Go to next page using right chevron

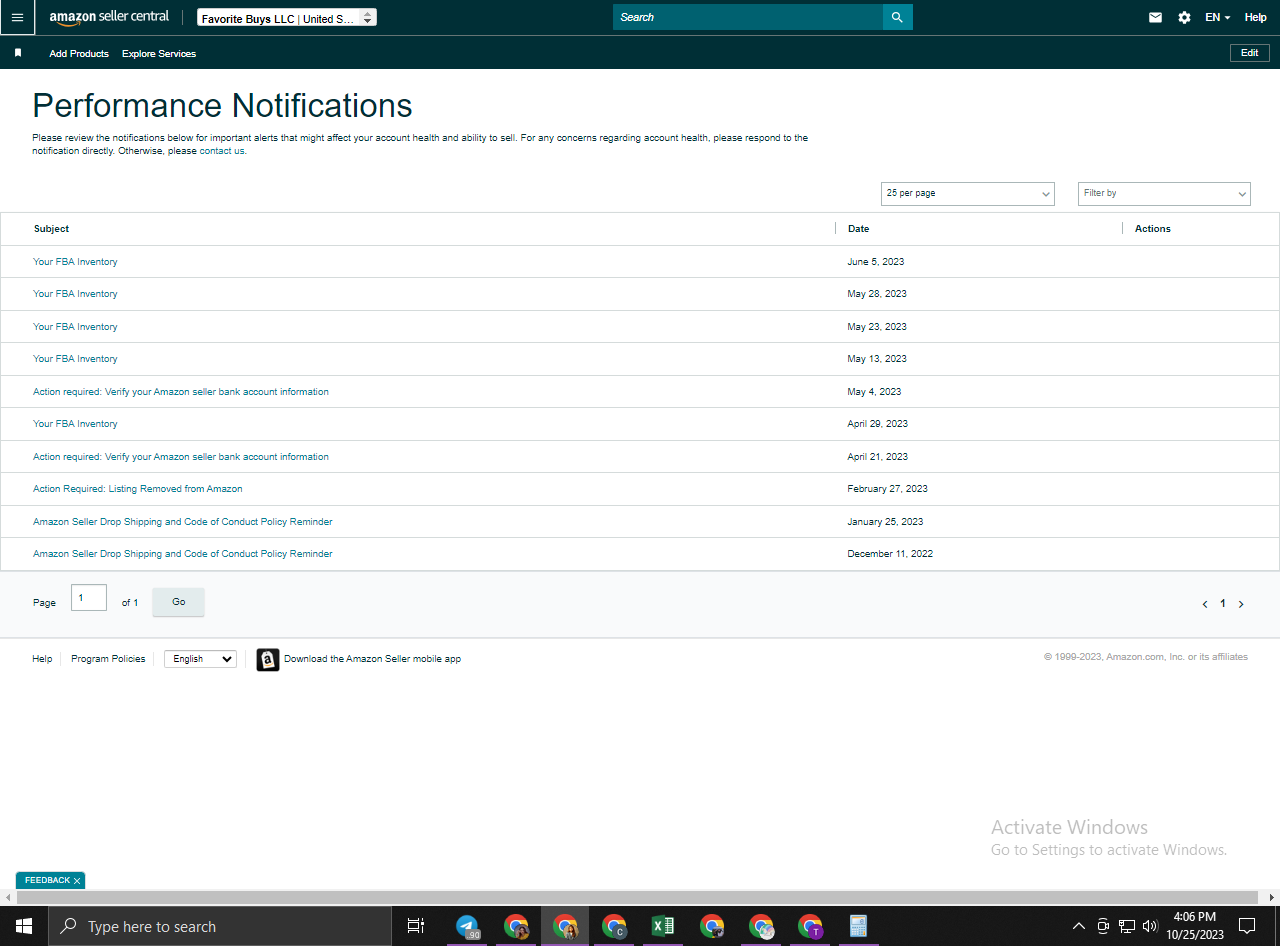(1241, 604)
